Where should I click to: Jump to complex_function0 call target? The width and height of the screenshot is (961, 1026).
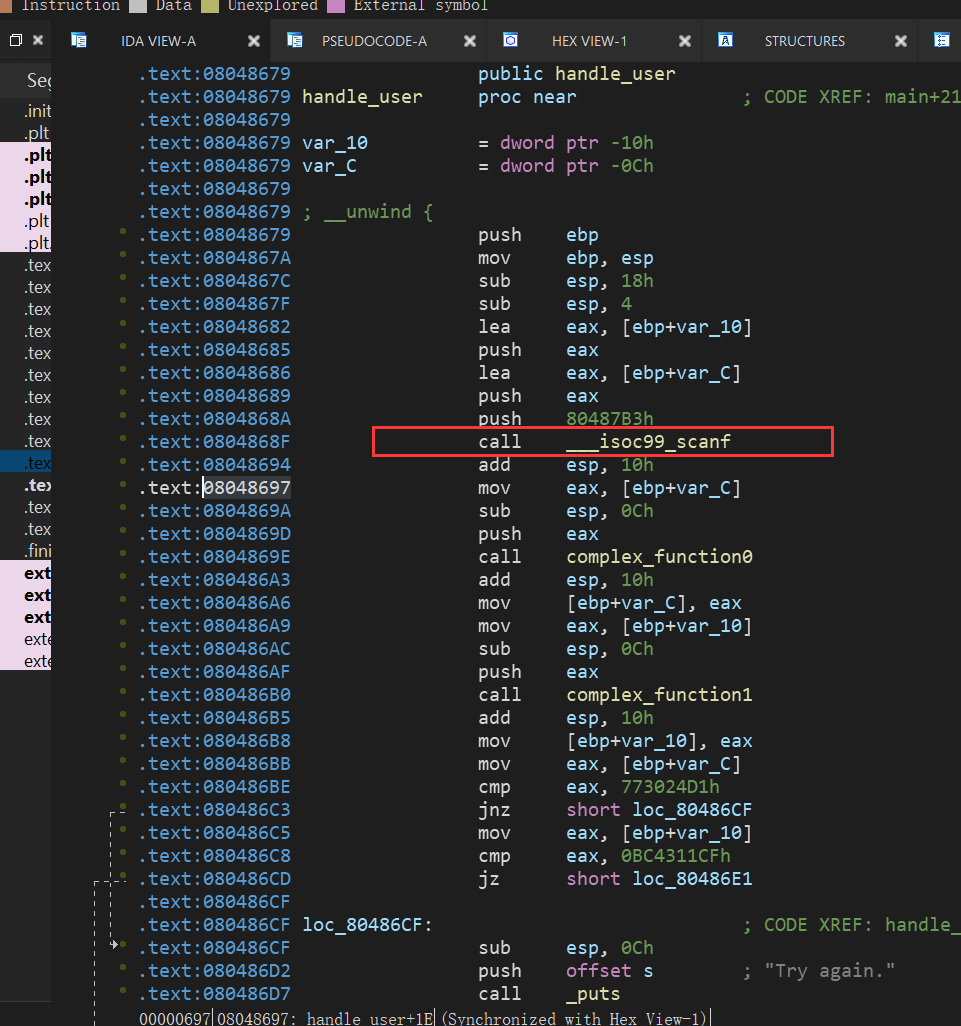pos(659,557)
